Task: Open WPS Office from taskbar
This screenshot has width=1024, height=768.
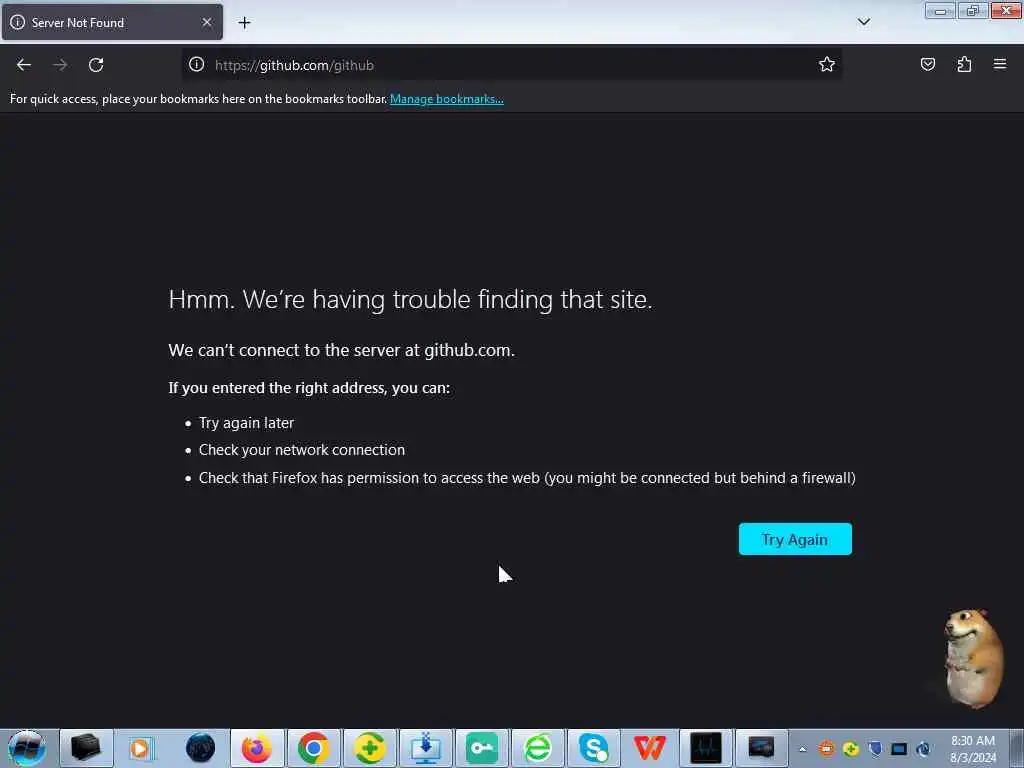Action: click(x=649, y=748)
